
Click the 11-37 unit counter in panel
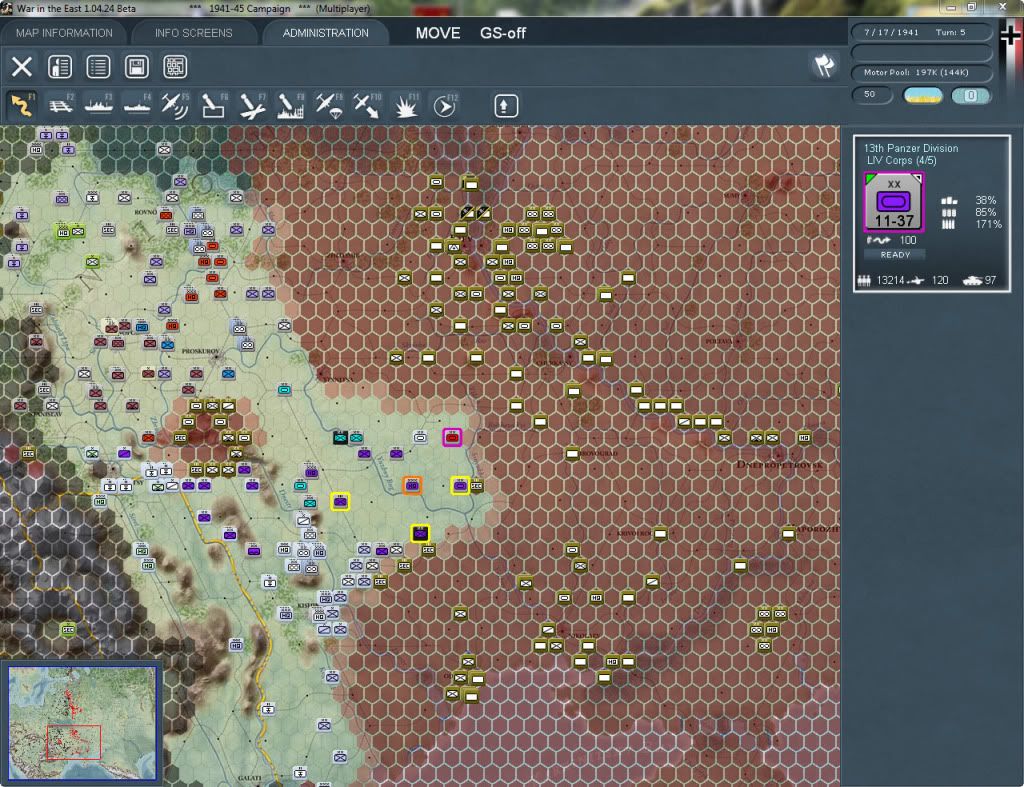[x=894, y=202]
